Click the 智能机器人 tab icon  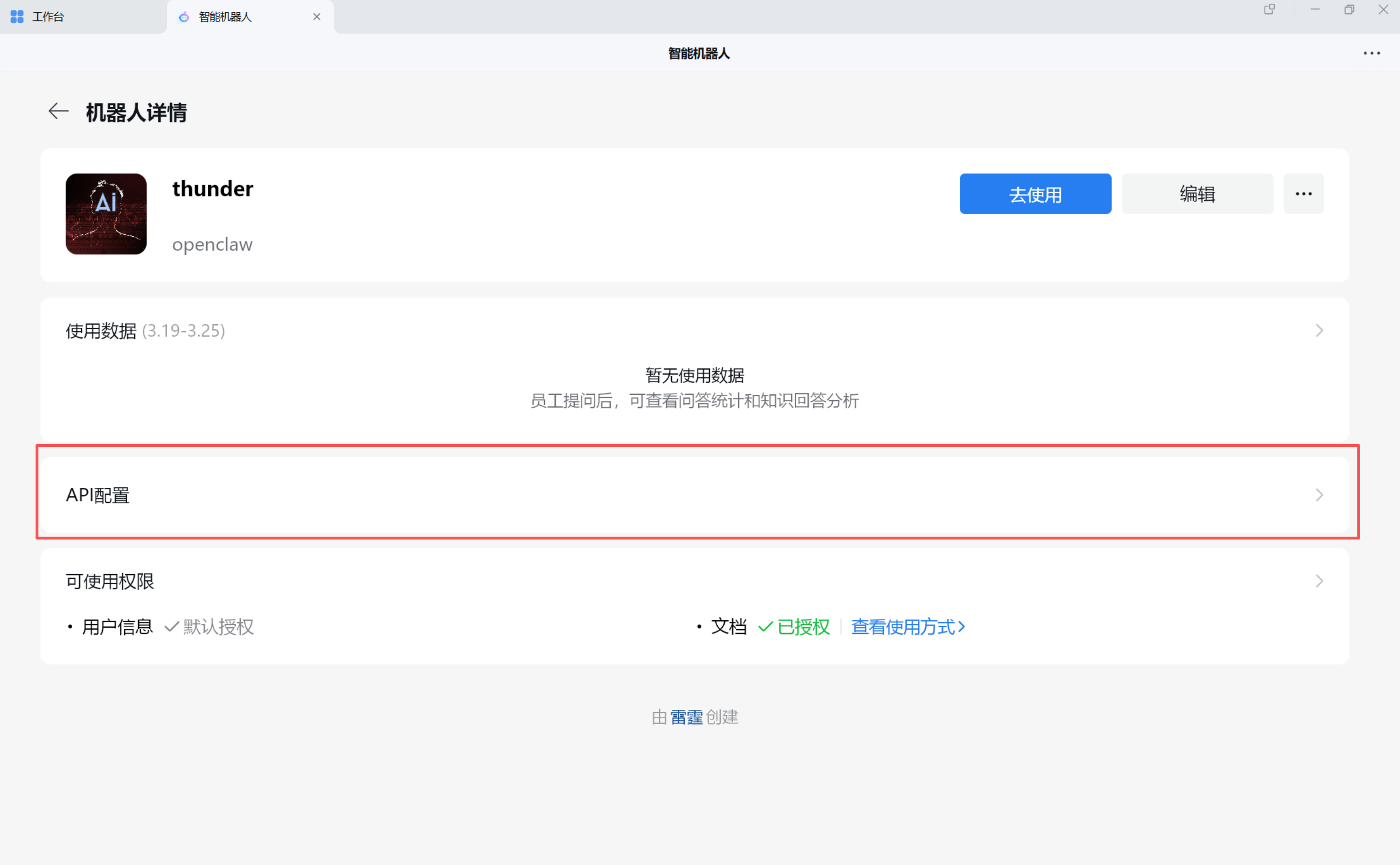[x=184, y=17]
